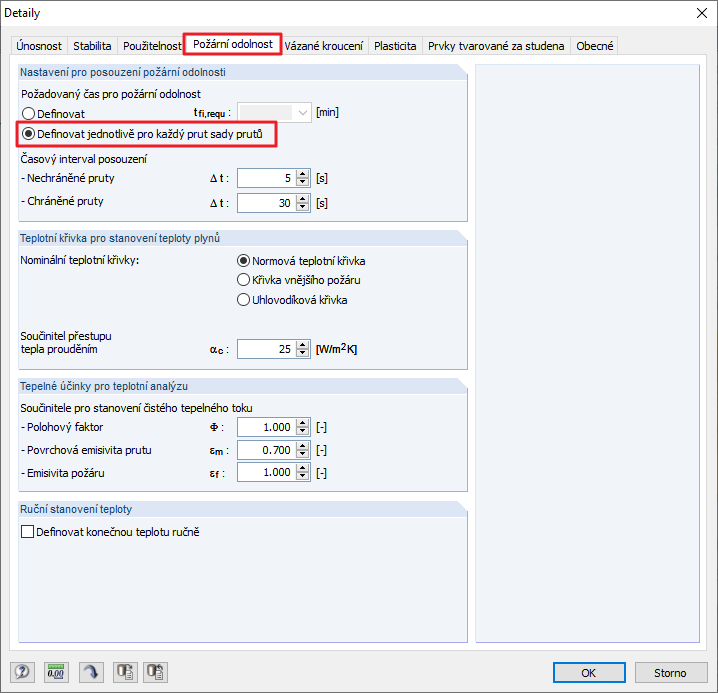Click Chráněné pruty Δt field showing 30

pyautogui.click(x=267, y=203)
